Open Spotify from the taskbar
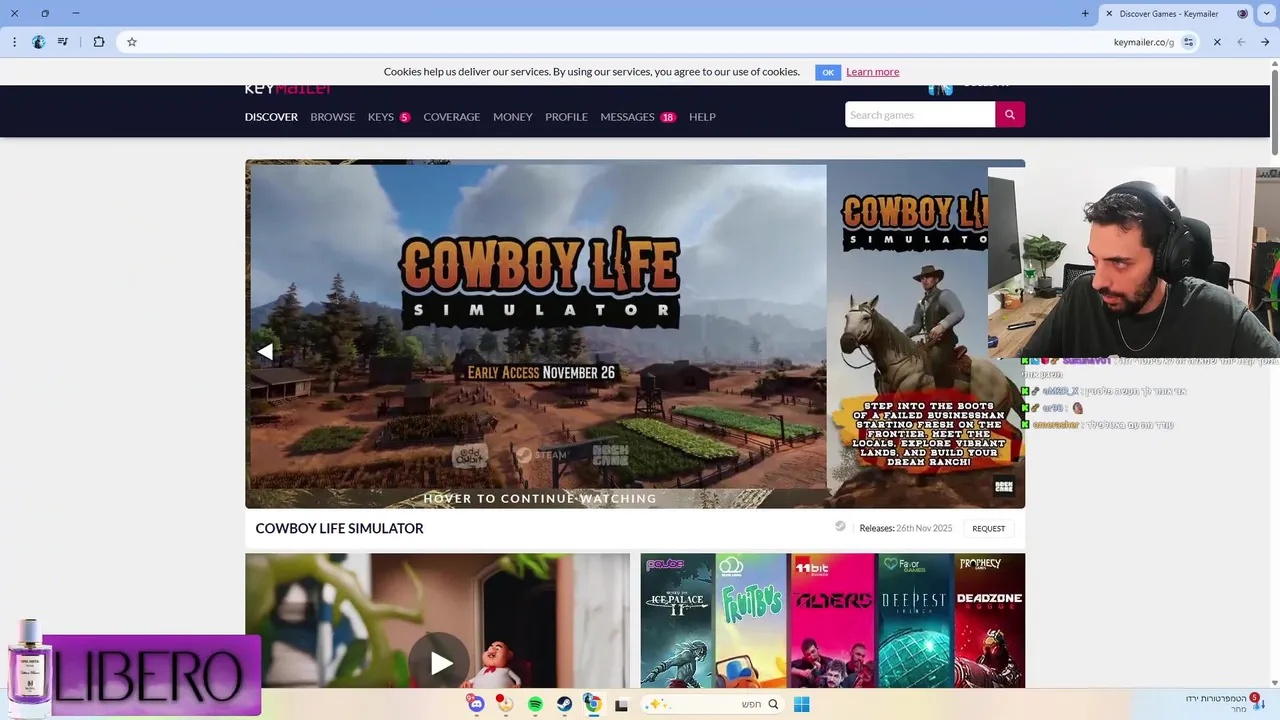The width and height of the screenshot is (1280, 720). [x=535, y=704]
